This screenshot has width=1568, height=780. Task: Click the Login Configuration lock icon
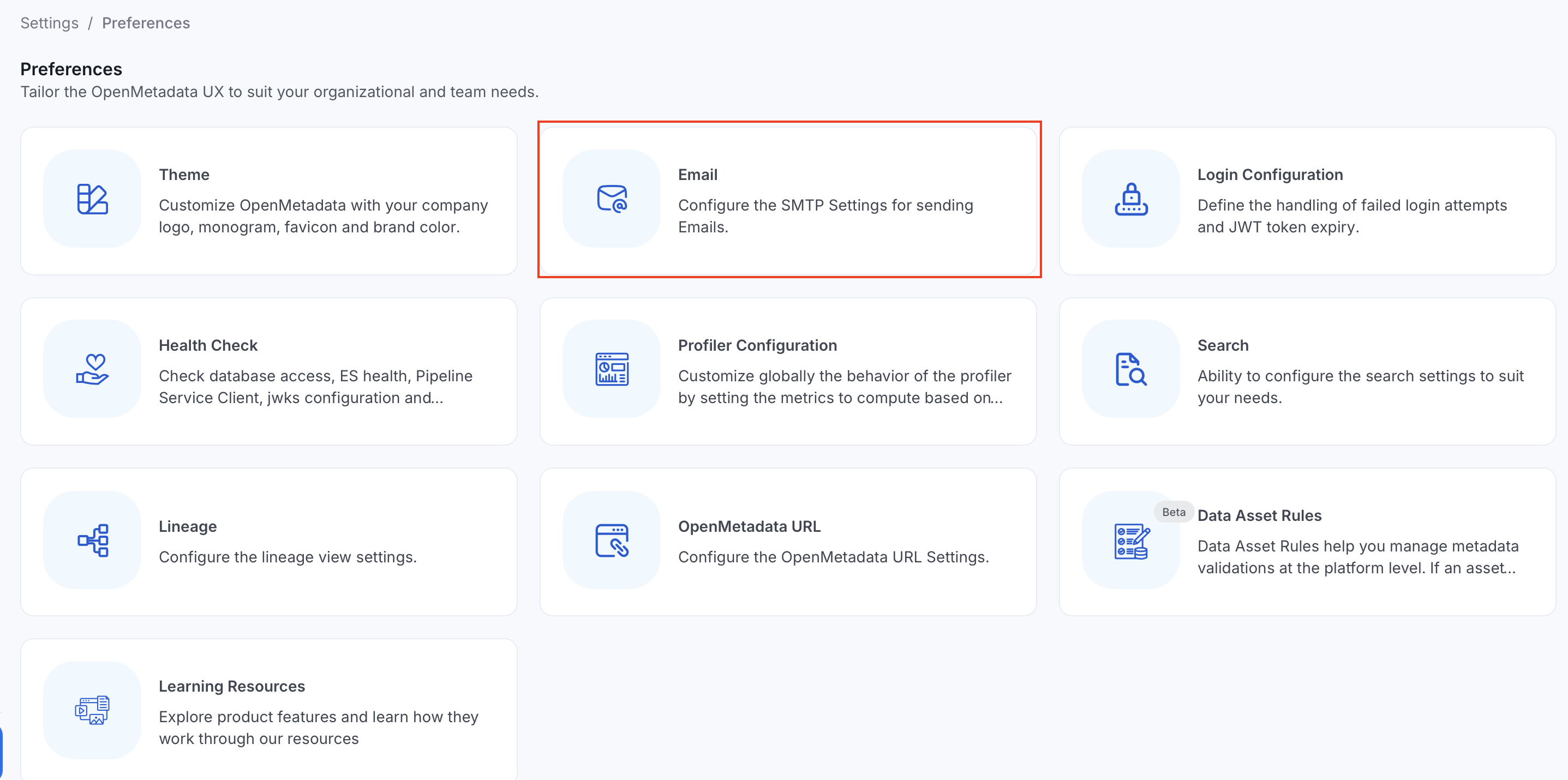(x=1131, y=199)
